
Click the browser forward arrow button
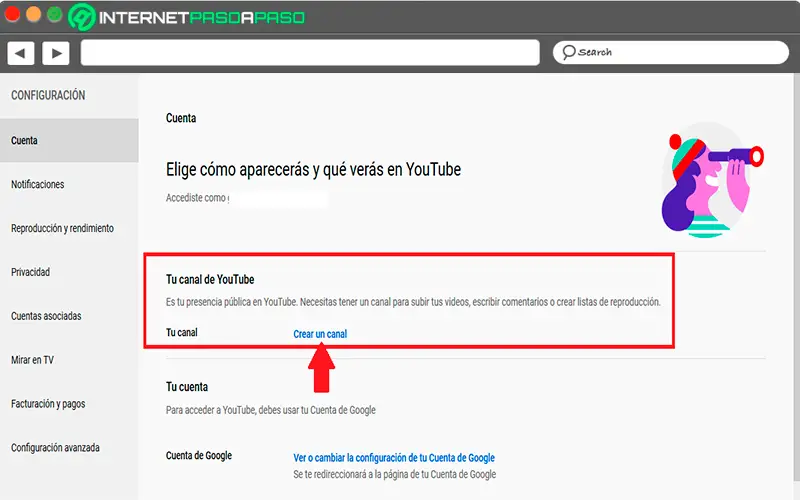click(56, 53)
